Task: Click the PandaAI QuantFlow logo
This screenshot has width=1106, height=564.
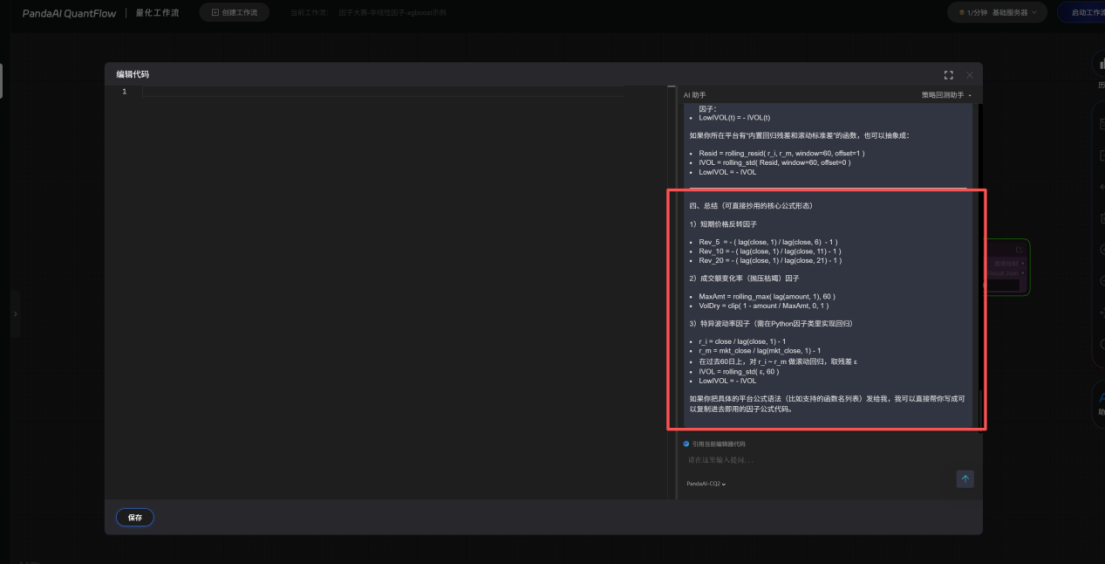Action: (x=64, y=13)
